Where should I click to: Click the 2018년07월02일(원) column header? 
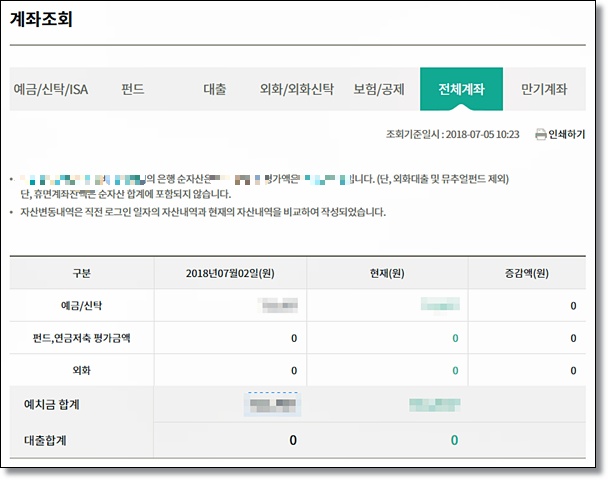point(230,274)
